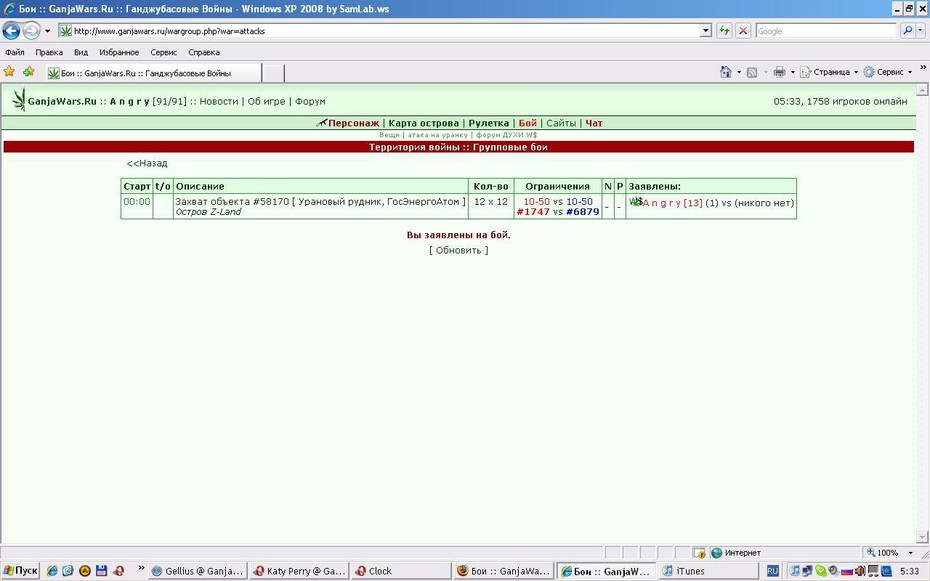
Task: Switch to Katy Perry @ Ga... taskbar window
Action: (x=299, y=571)
